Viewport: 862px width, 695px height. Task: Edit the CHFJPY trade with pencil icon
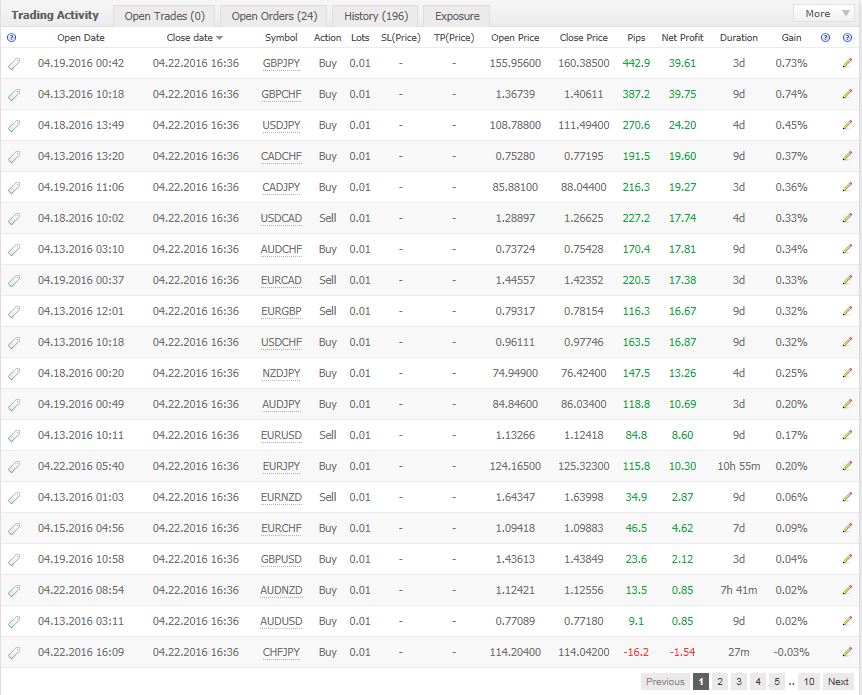click(x=847, y=652)
